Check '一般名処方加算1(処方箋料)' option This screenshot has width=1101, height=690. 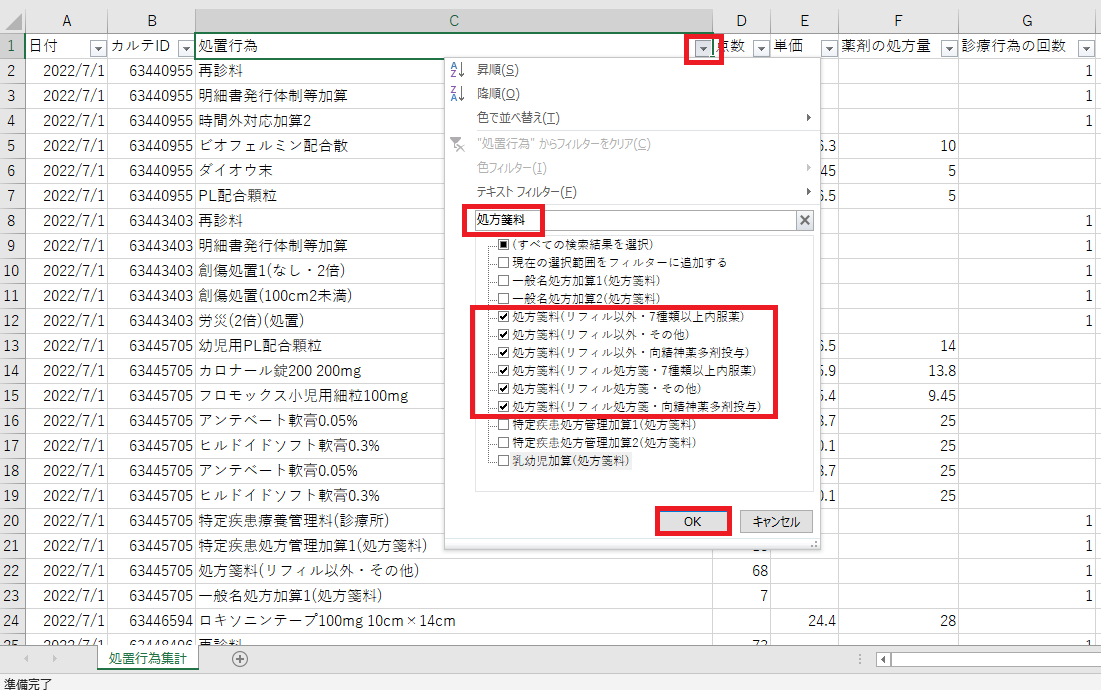pyautogui.click(x=503, y=281)
